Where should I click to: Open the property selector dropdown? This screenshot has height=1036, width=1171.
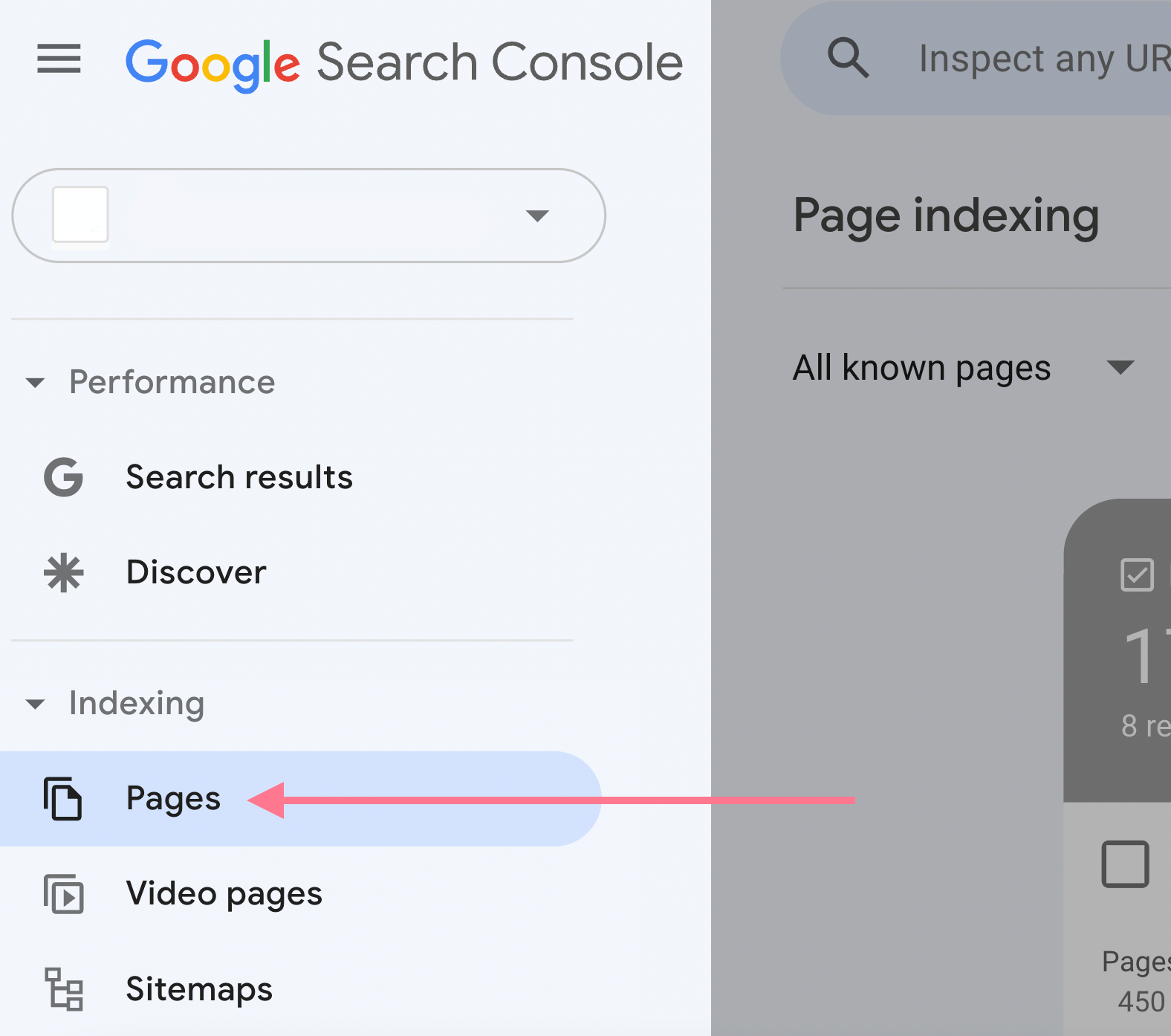[538, 216]
